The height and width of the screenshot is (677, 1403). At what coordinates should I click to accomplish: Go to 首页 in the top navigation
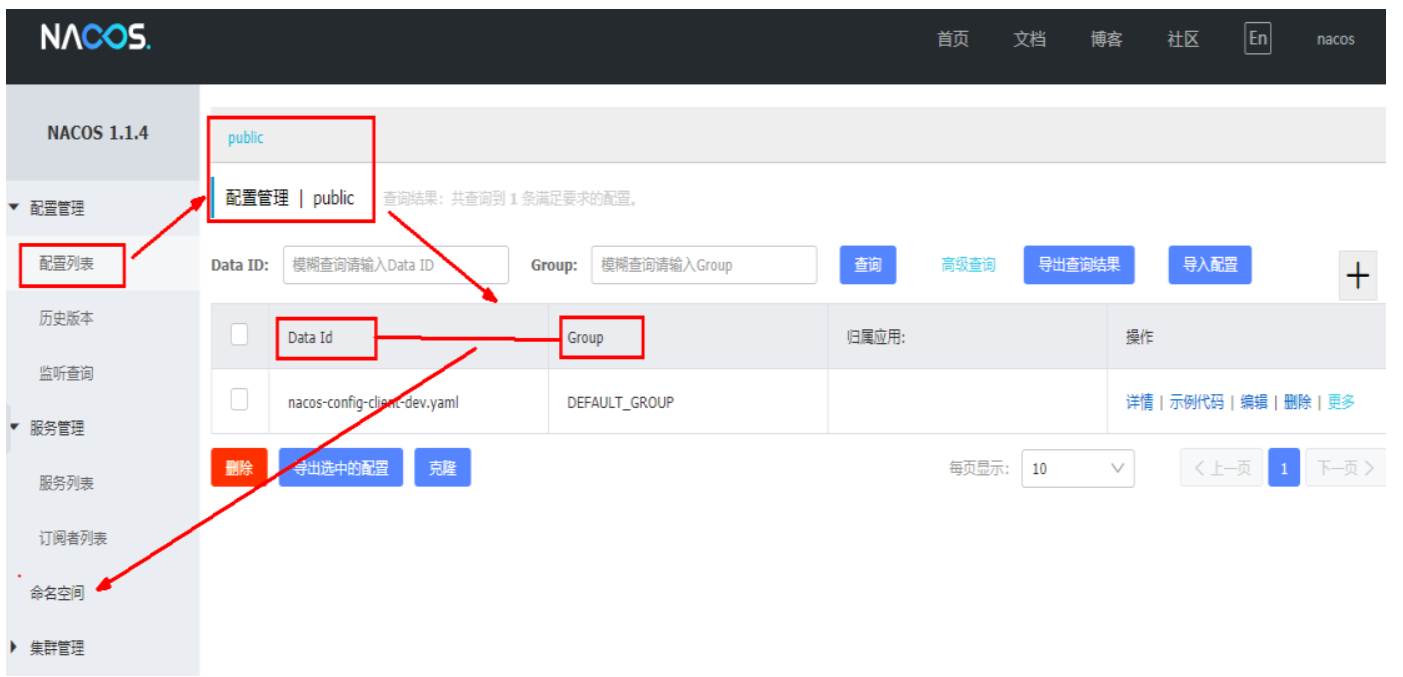tap(953, 39)
